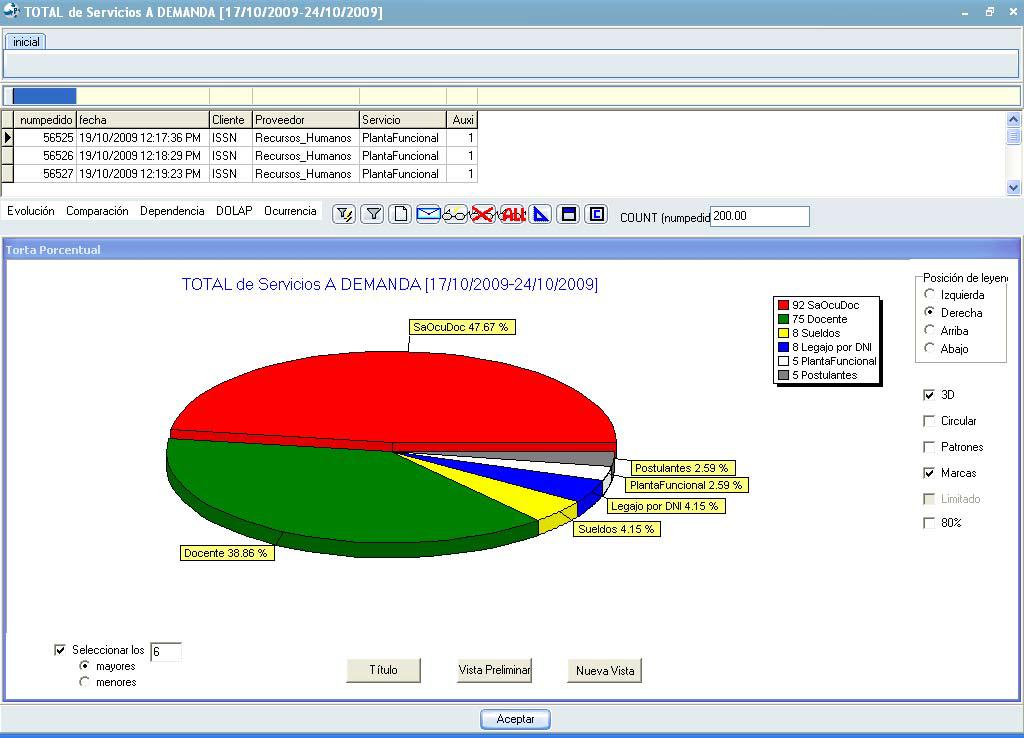
Task: Click the blank page document icon
Action: pos(400,214)
